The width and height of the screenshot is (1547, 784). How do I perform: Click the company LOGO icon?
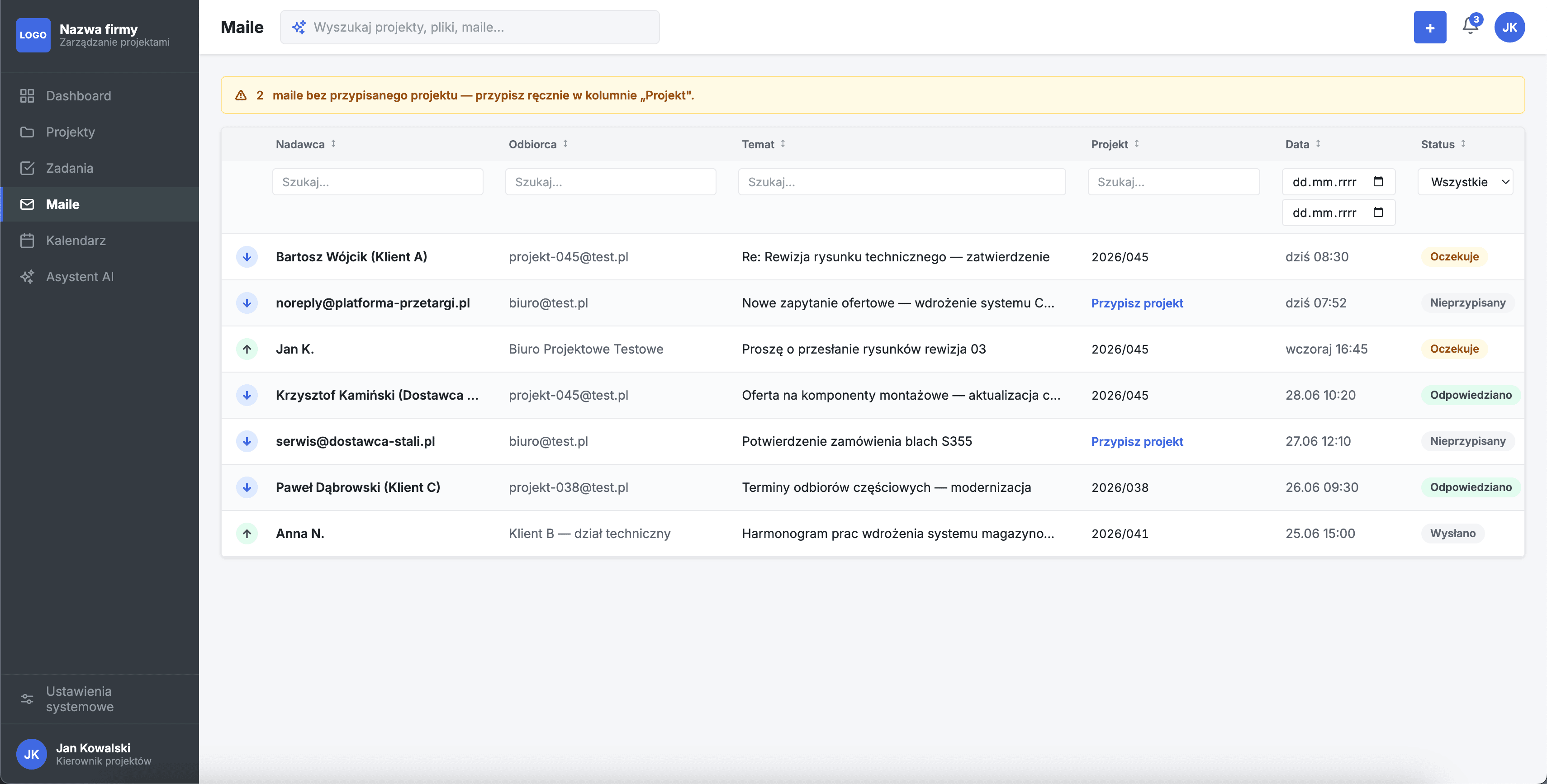(x=33, y=35)
